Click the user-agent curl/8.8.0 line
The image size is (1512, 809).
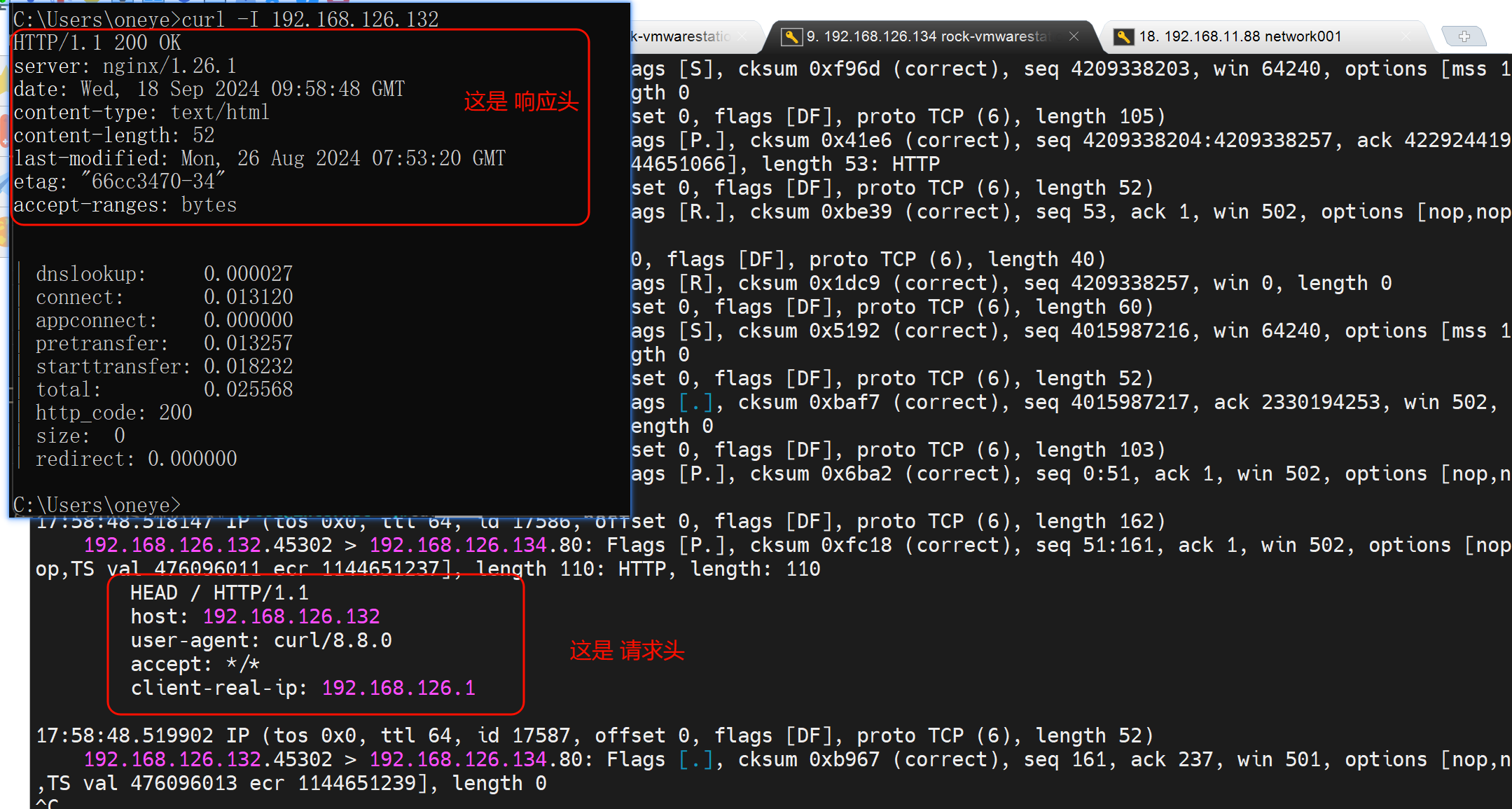pos(261,640)
